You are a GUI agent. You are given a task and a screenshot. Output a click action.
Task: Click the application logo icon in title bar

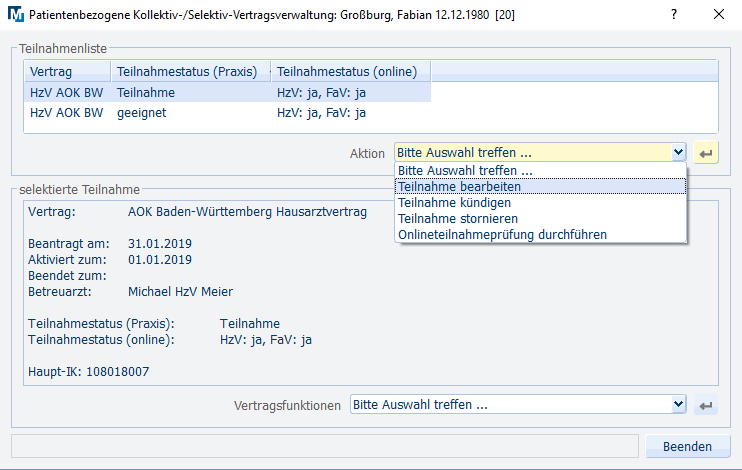point(14,15)
